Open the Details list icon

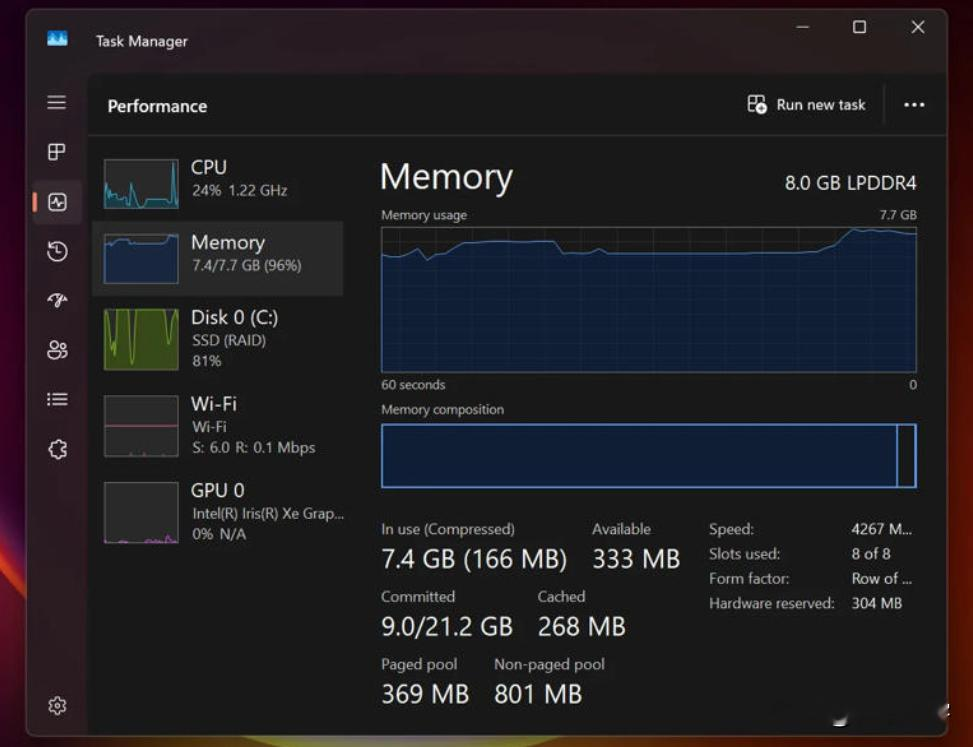point(57,400)
